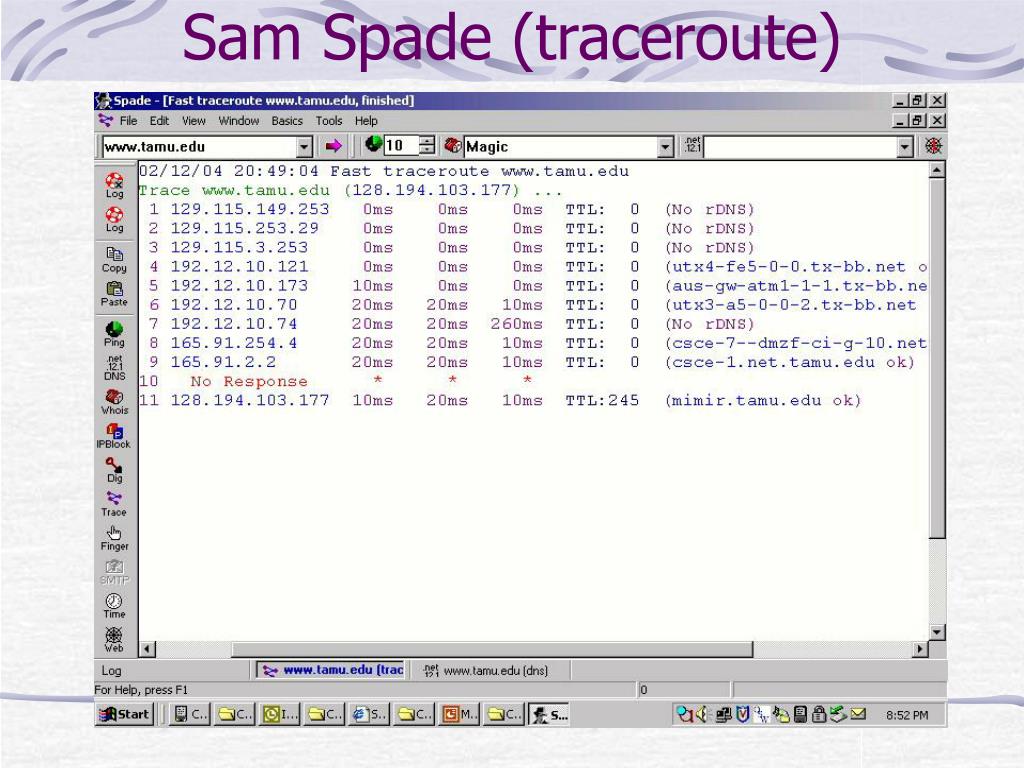Click the '(mimir.tamu.edu ok)' text
Image resolution: width=1024 pixels, height=768 pixels.
click(763, 400)
